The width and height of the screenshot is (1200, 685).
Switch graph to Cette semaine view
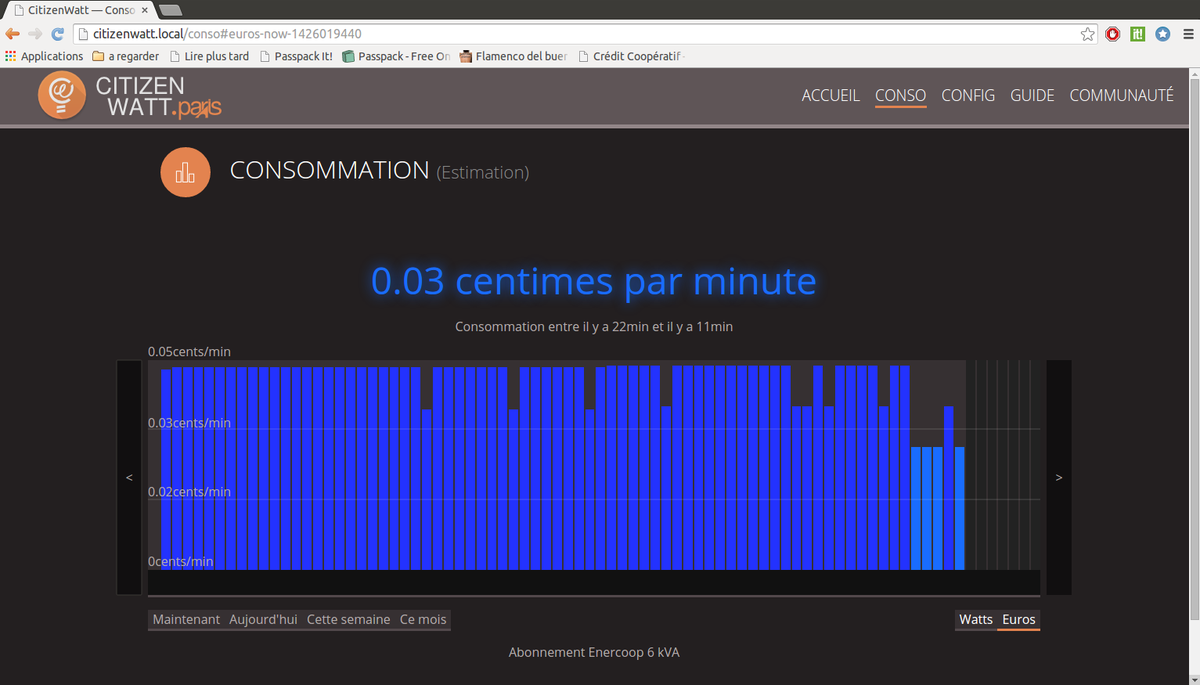coord(348,620)
